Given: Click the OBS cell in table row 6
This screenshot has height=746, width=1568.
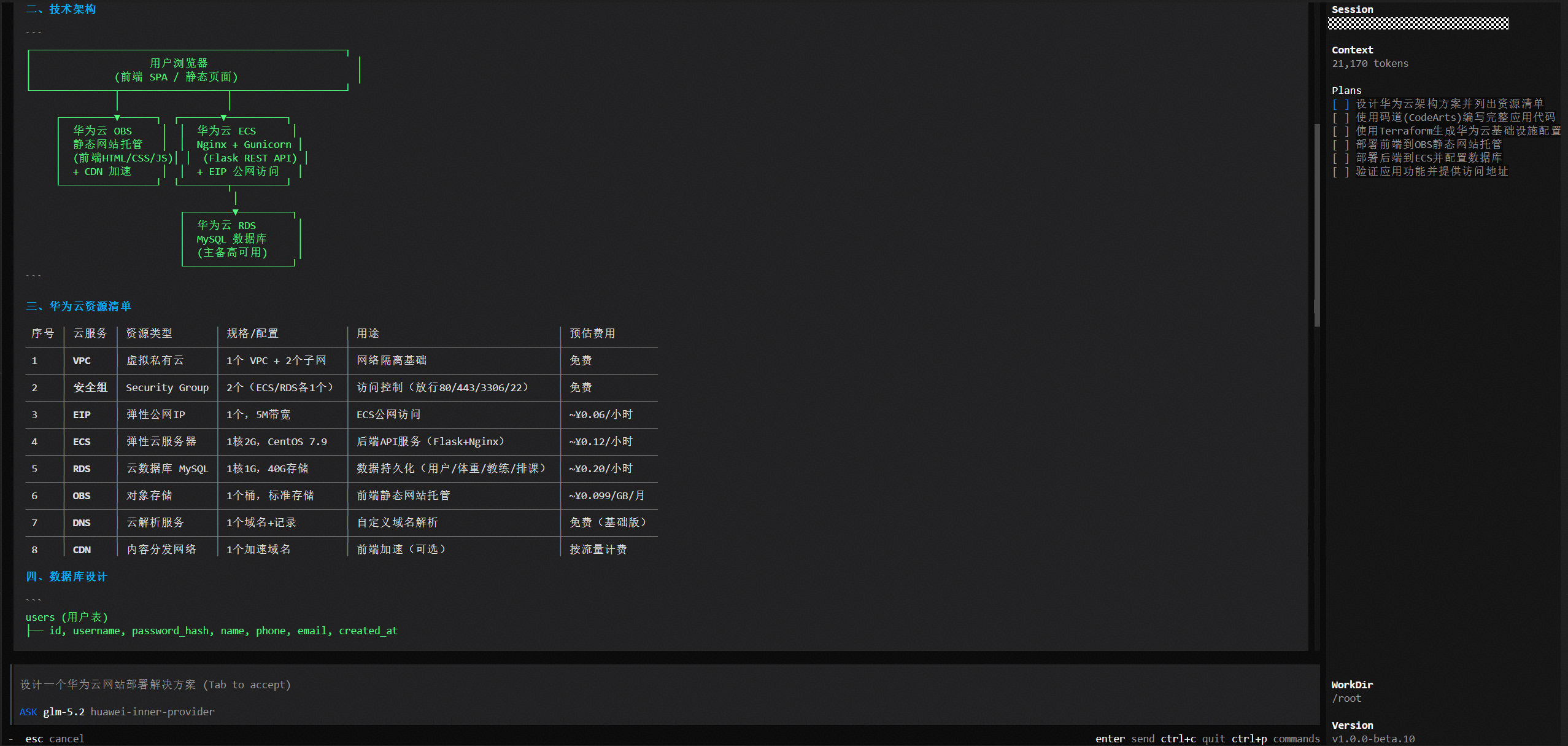Looking at the screenshot, I should click(x=82, y=495).
